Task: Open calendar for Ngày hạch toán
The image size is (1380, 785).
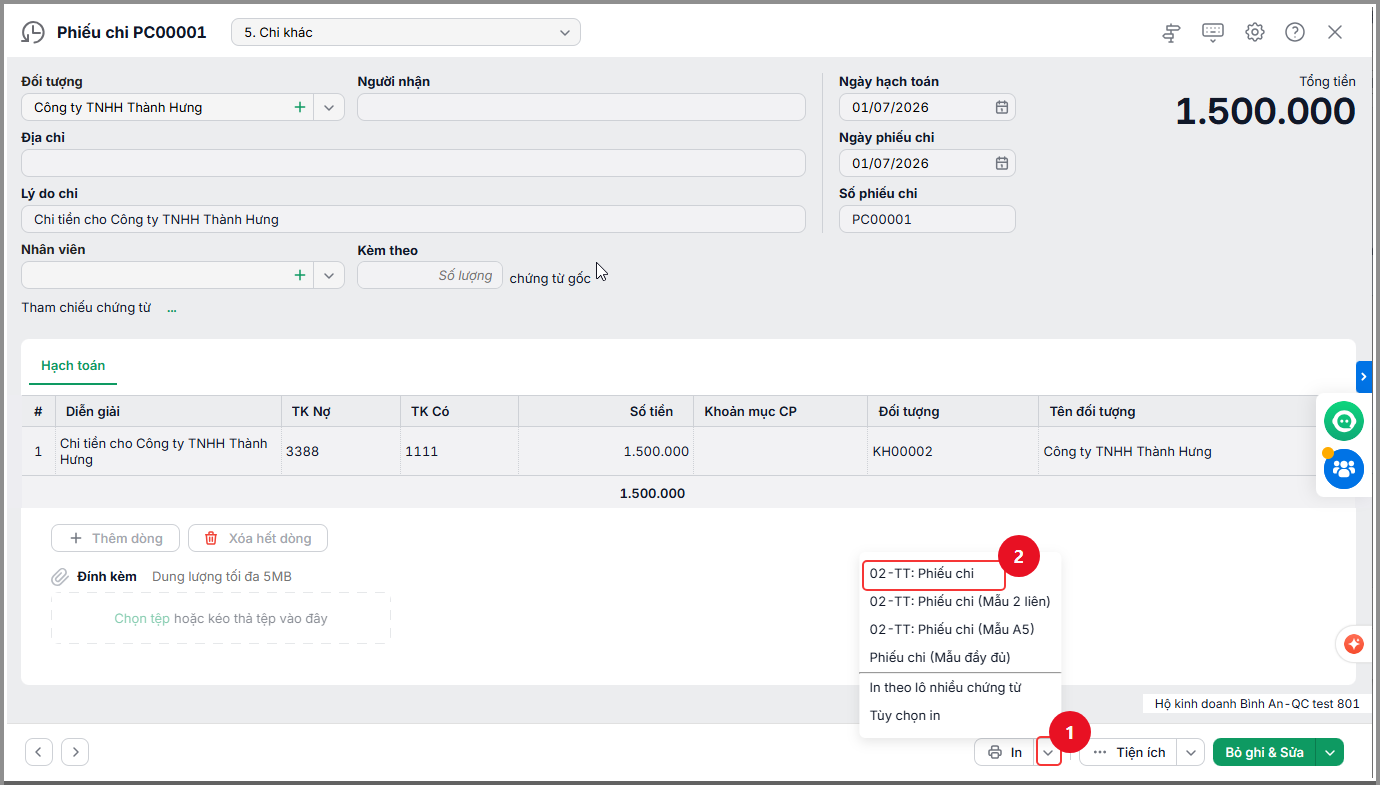Action: pyautogui.click(x=1001, y=107)
